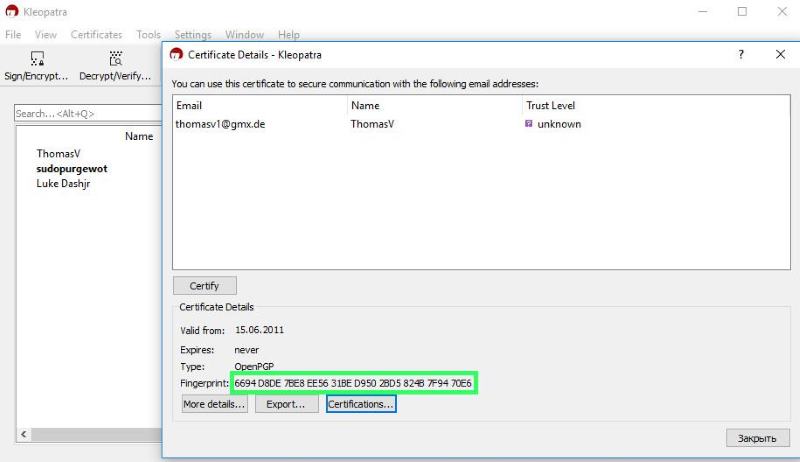This screenshot has width=800, height=462.
Task: Open the File menu
Action: click(13, 35)
